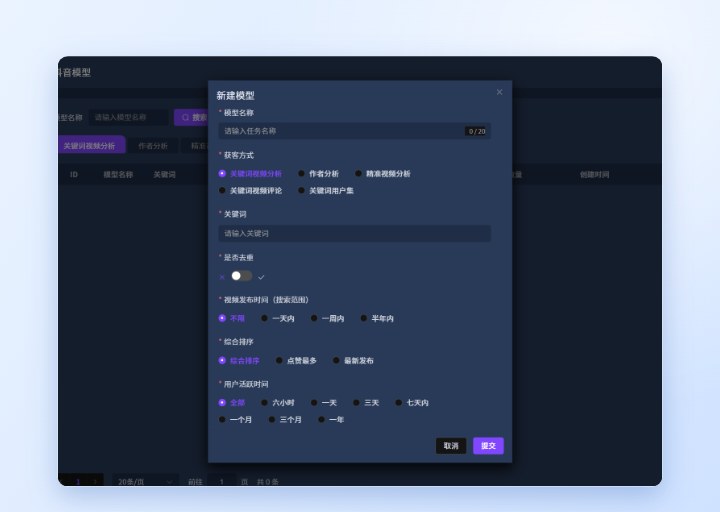Click the 关键词 column header in table
Screen dimensions: 720x512
point(164,174)
